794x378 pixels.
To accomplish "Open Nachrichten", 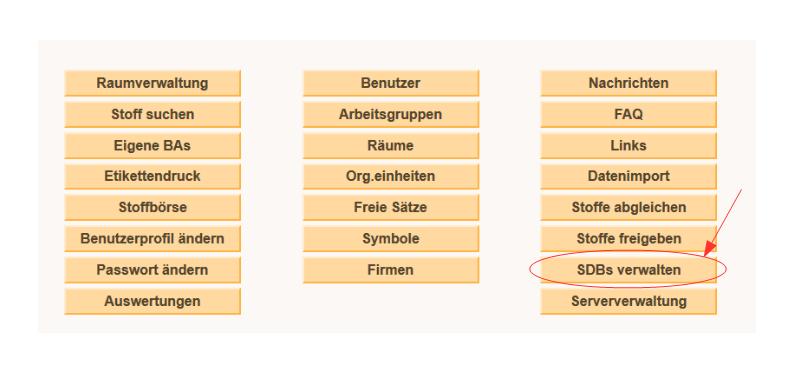I will (x=628, y=83).
